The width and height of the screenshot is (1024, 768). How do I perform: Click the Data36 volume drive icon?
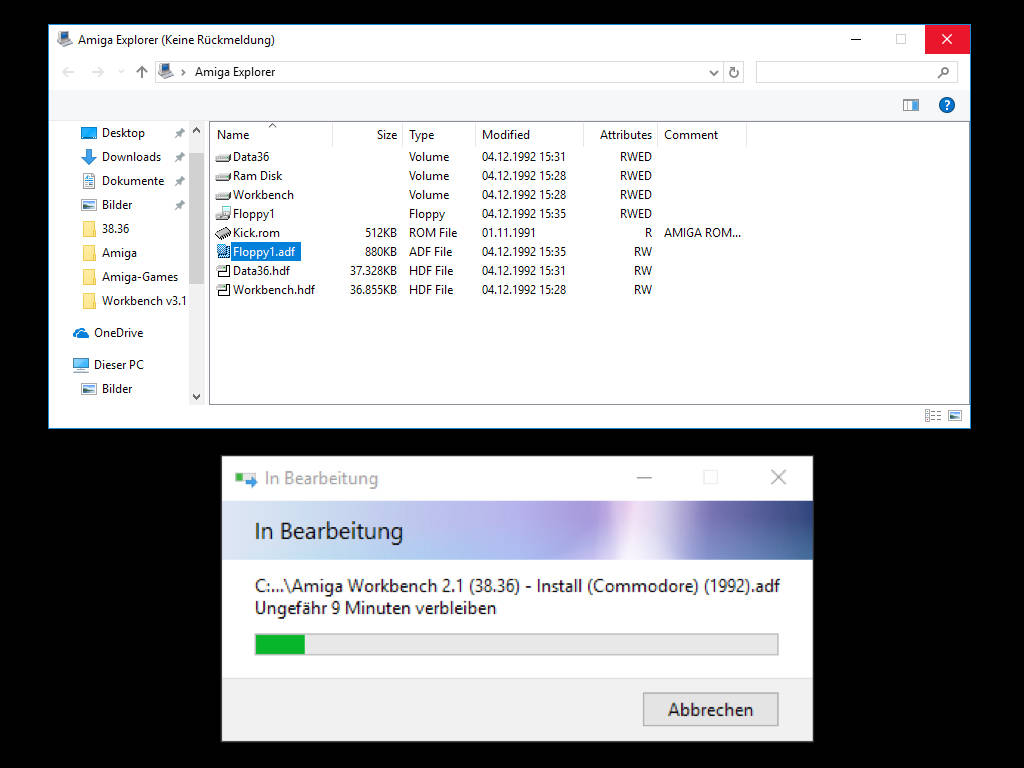223,157
